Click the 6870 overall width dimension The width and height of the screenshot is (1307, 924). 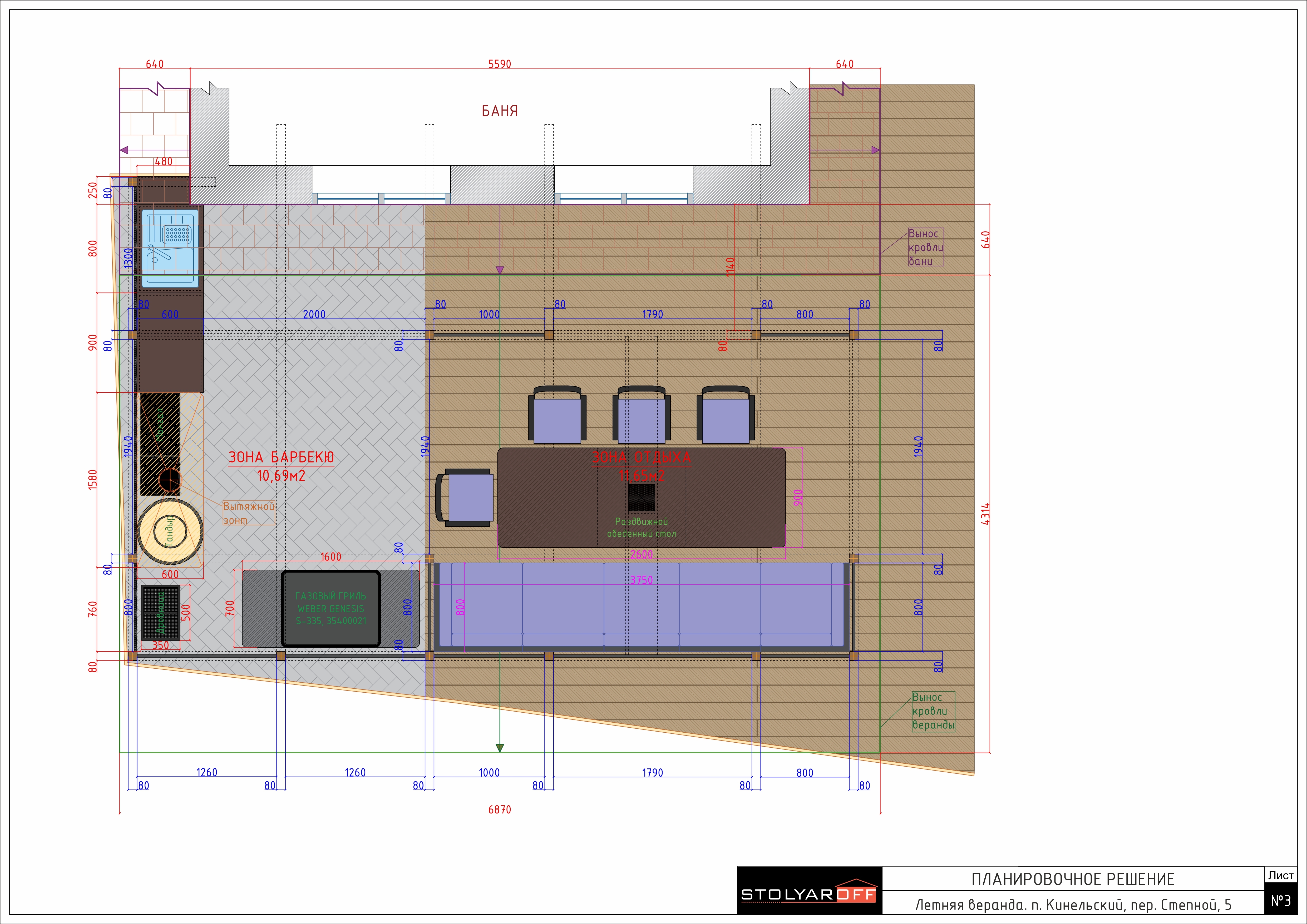500,810
